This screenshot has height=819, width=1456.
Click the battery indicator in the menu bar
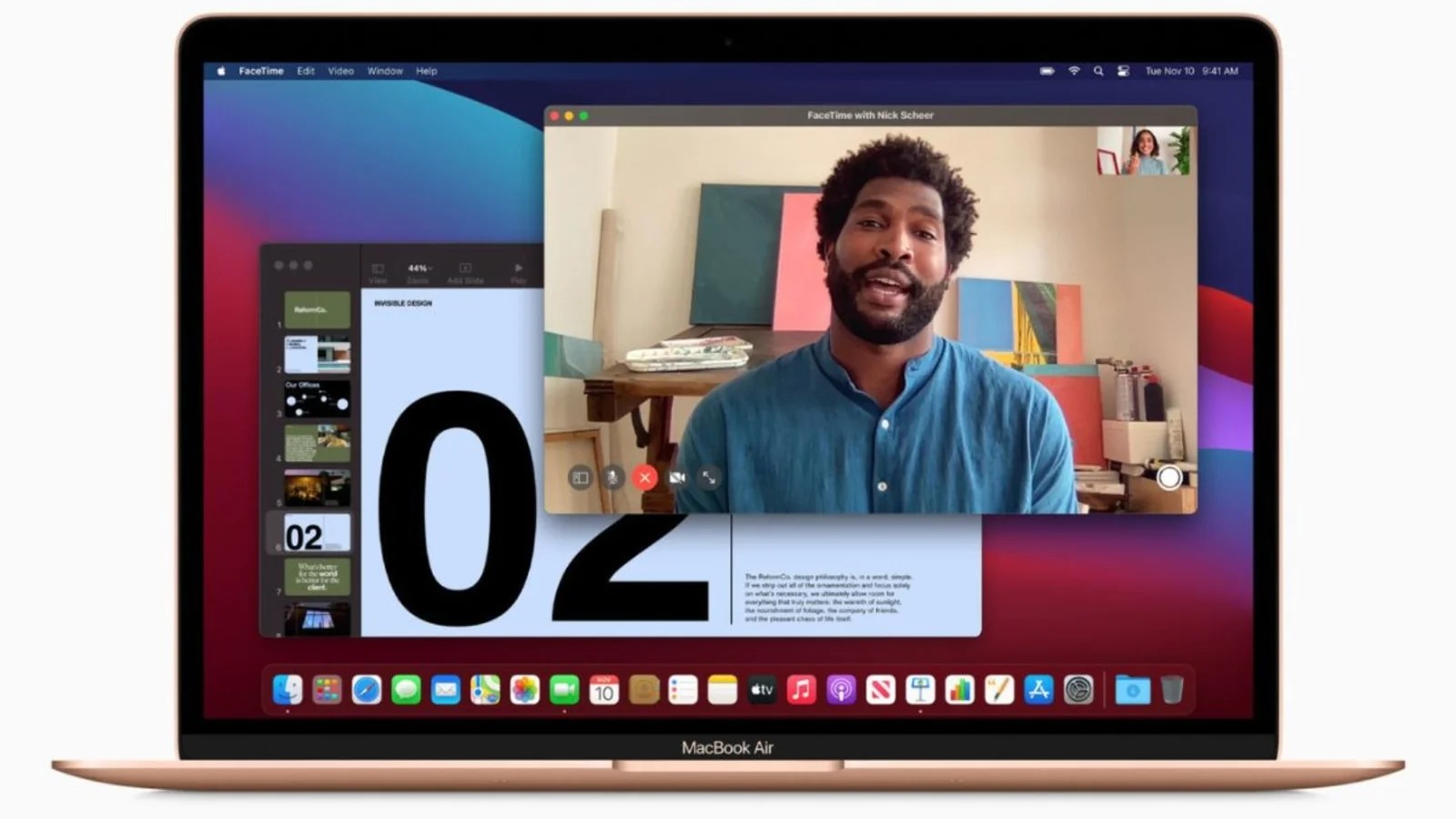coord(1046,70)
